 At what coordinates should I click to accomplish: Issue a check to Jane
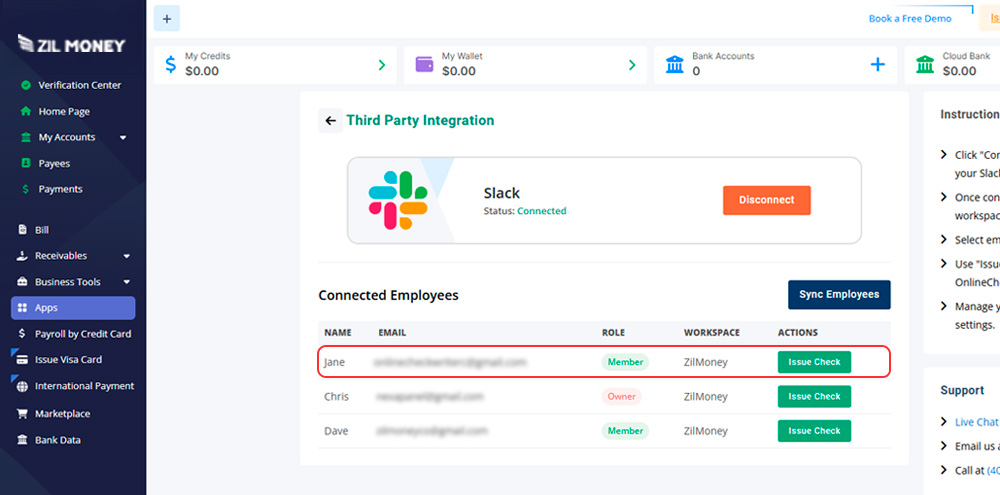click(x=814, y=362)
